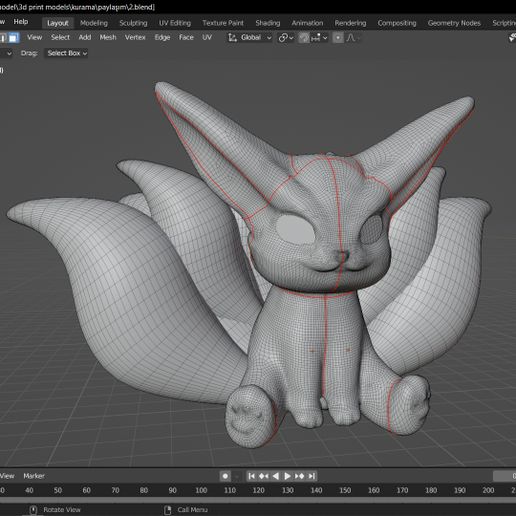Open the viewport View menu
The image size is (516, 516).
(x=35, y=38)
